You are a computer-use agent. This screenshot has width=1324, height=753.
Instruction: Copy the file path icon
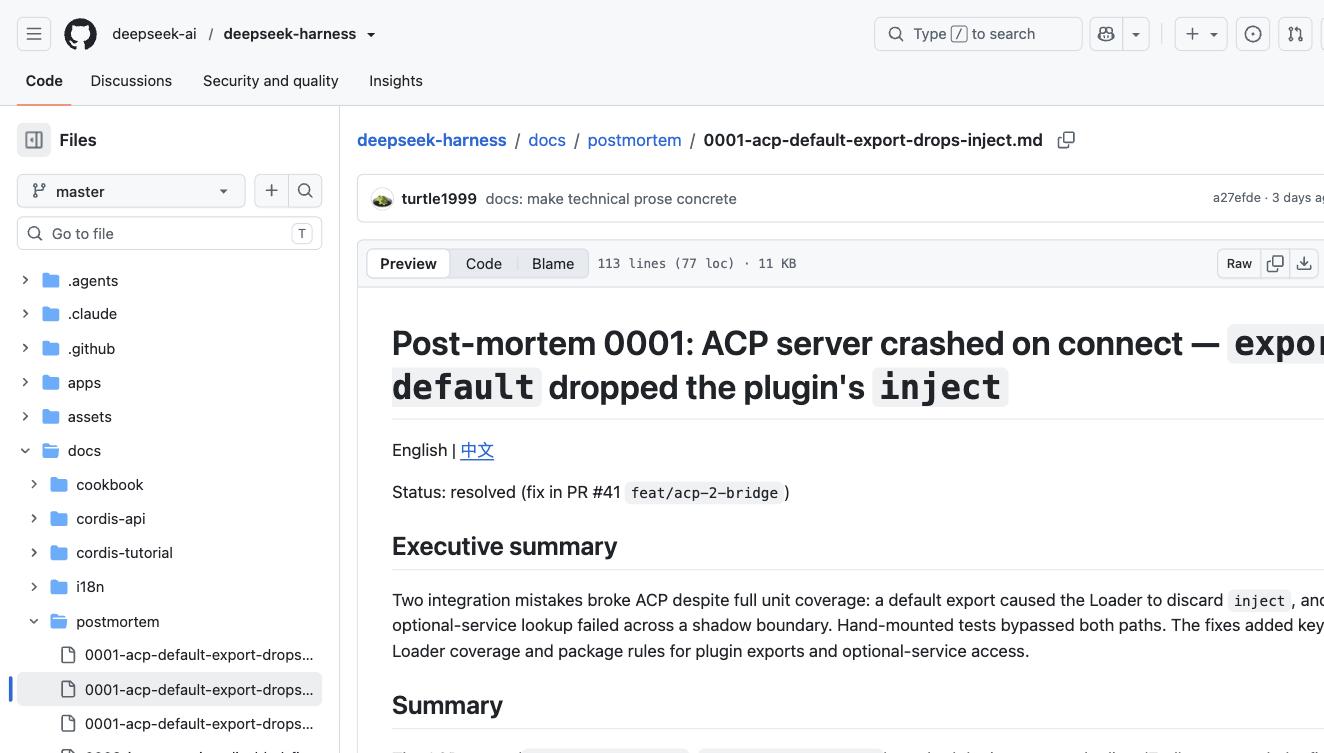click(1066, 140)
